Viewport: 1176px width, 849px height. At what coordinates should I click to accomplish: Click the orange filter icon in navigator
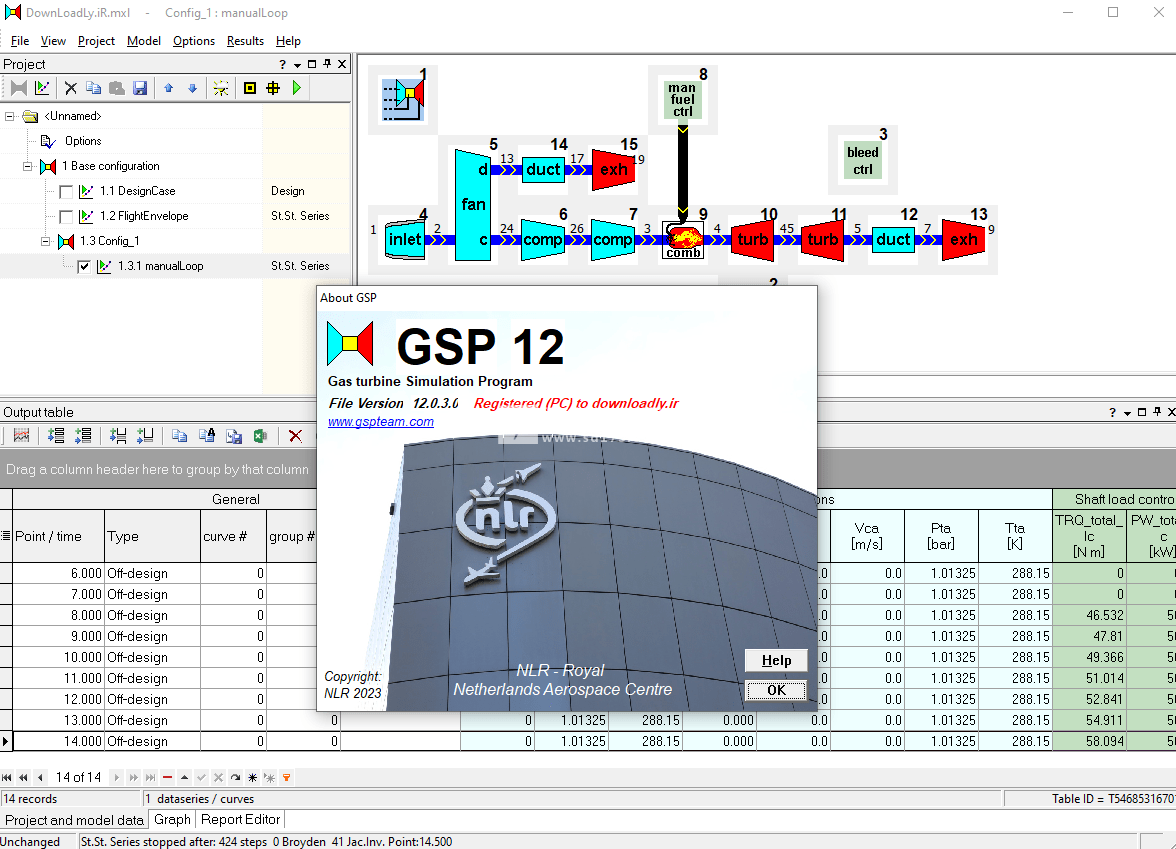286,778
